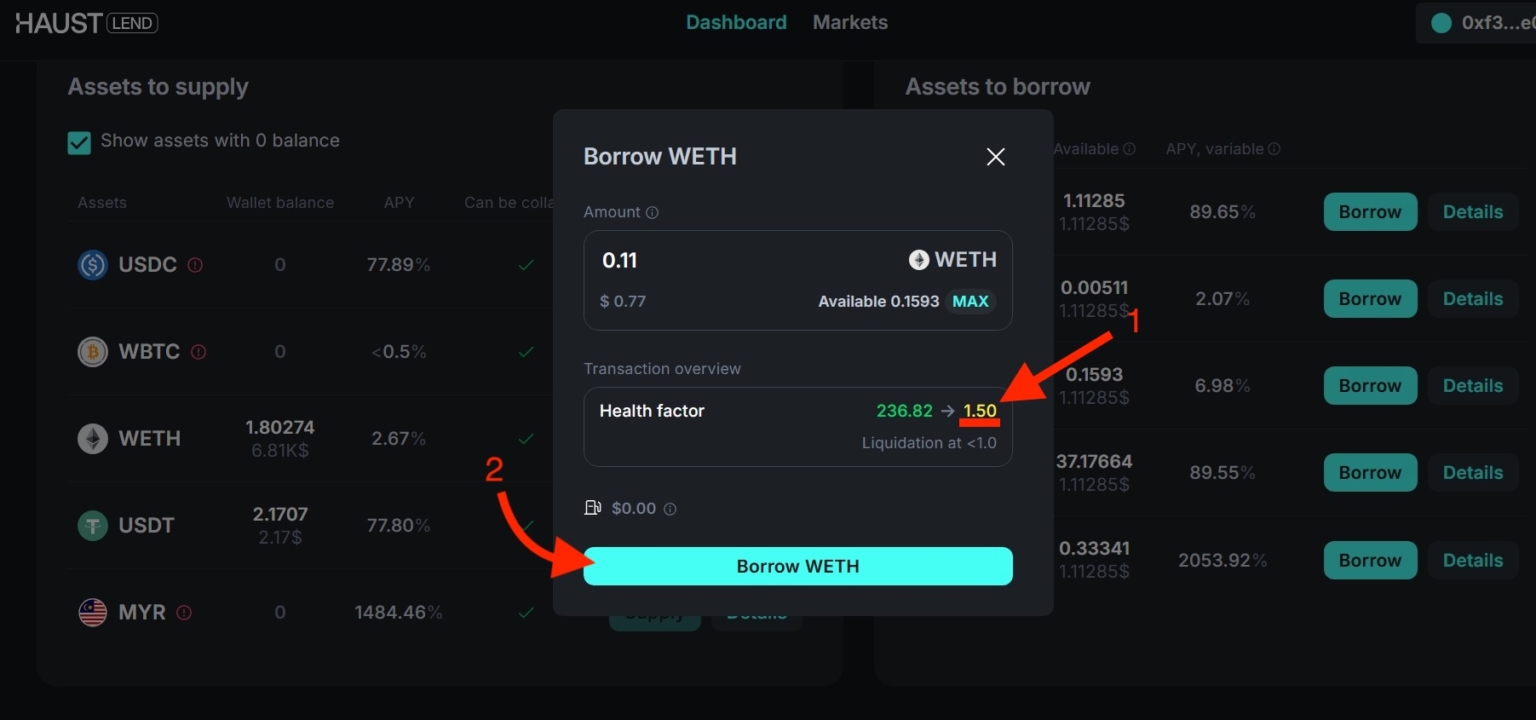Click the HAUST LEND logo
The height and width of the screenshot is (720, 1536).
pyautogui.click(x=85, y=22)
